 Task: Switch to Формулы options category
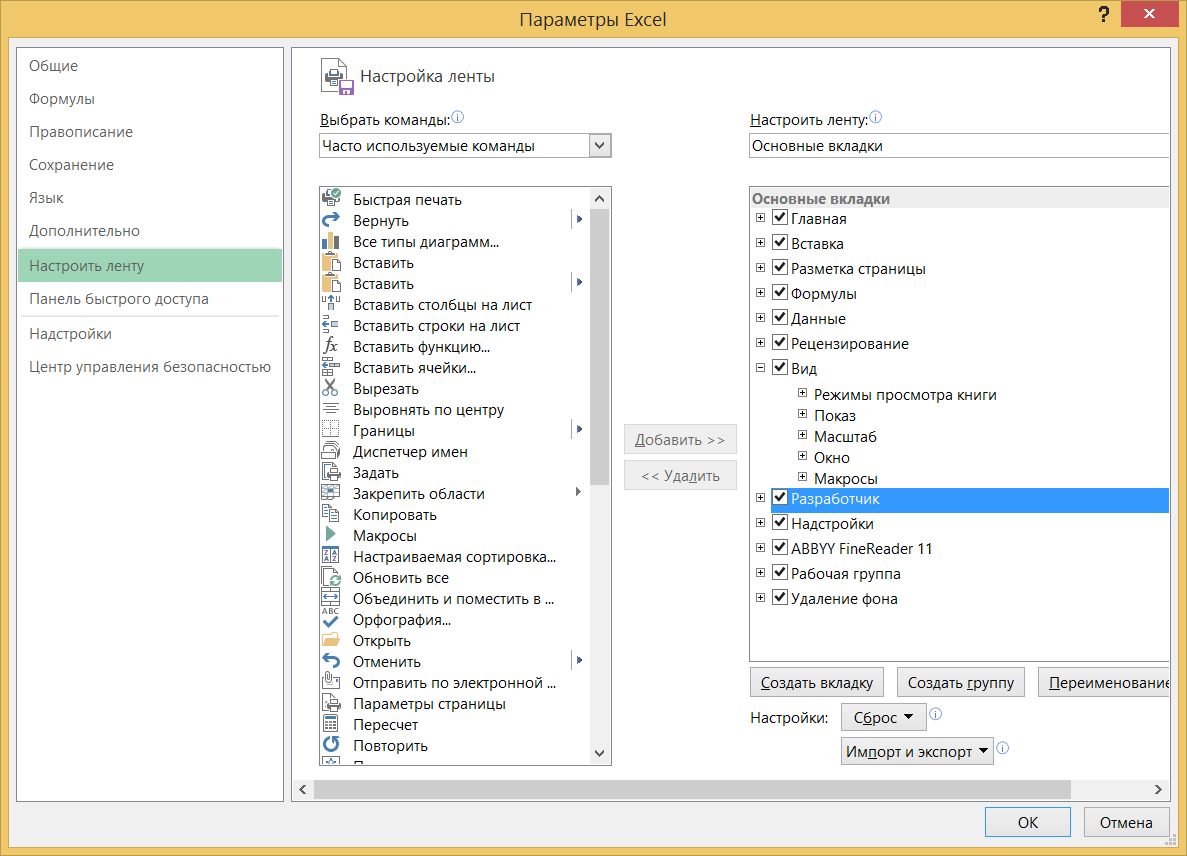(x=150, y=99)
